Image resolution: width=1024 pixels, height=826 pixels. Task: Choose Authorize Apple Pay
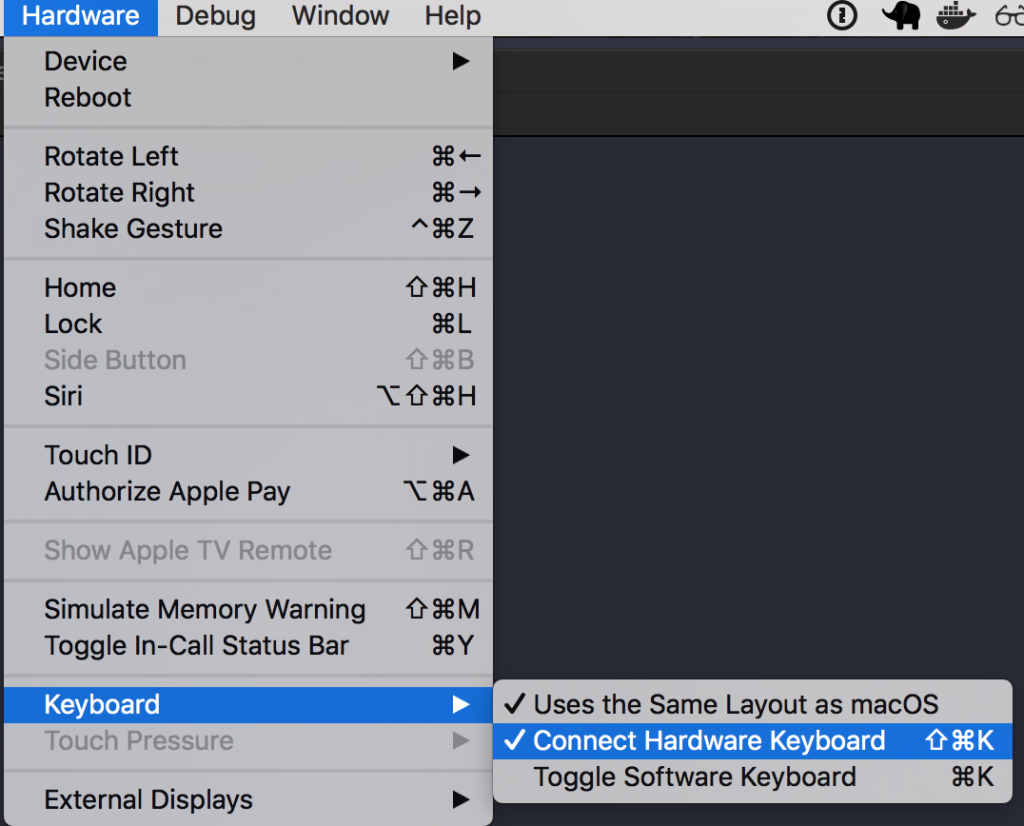(248, 491)
